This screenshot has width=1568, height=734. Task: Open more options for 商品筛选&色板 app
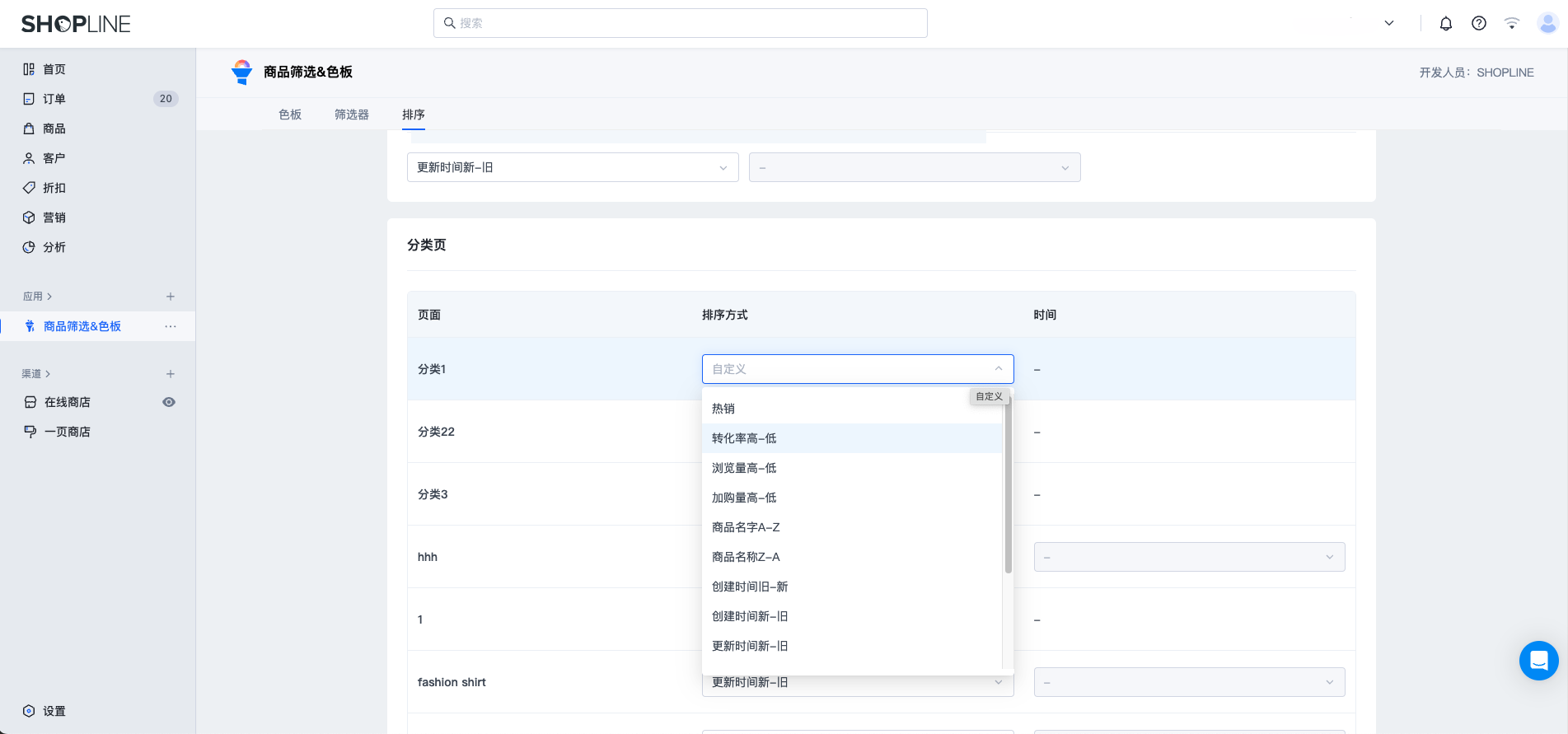[x=171, y=326]
